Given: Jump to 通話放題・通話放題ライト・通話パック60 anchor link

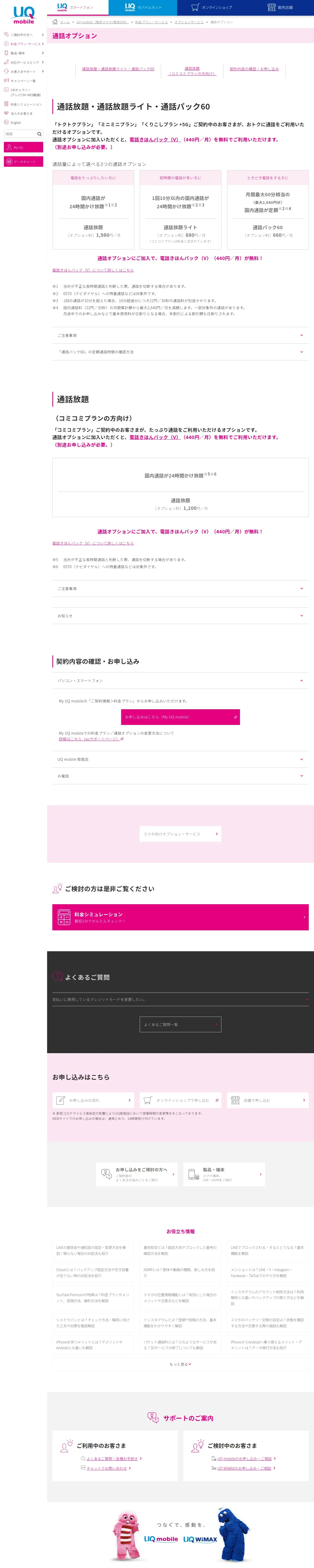Looking at the screenshot, I should coord(118,69).
